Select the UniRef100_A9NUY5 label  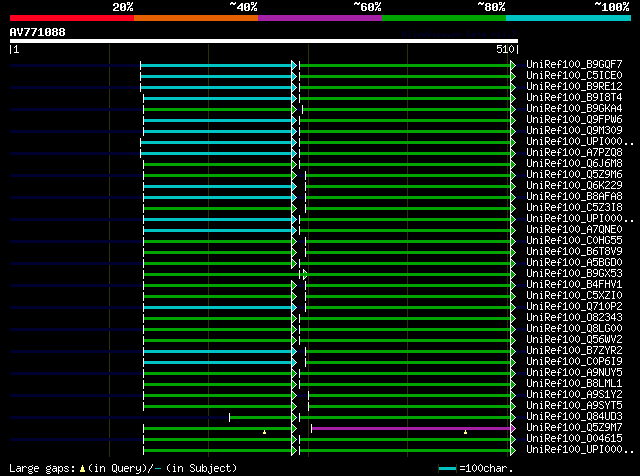click(574, 373)
